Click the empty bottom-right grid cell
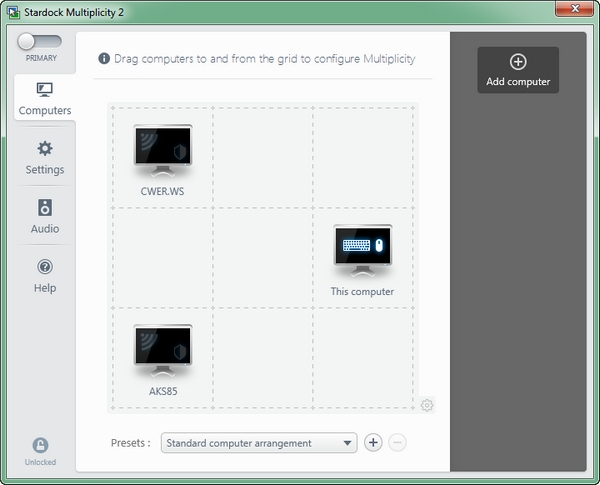The width and height of the screenshot is (600, 485). [363, 357]
